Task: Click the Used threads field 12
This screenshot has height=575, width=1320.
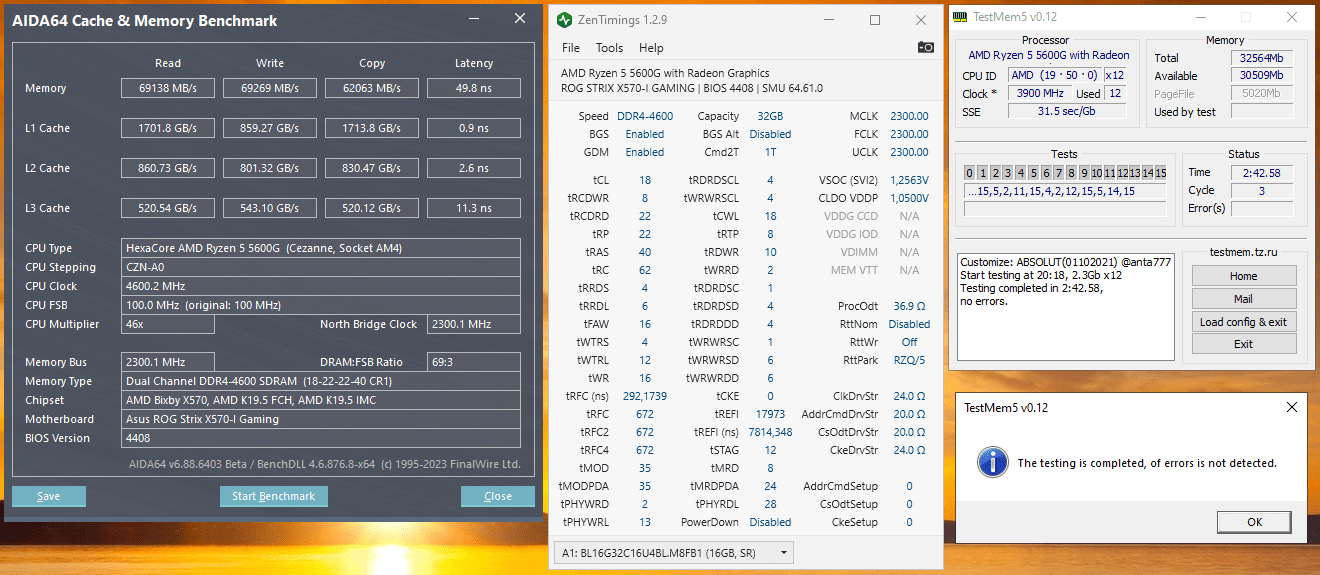Action: (1114, 93)
